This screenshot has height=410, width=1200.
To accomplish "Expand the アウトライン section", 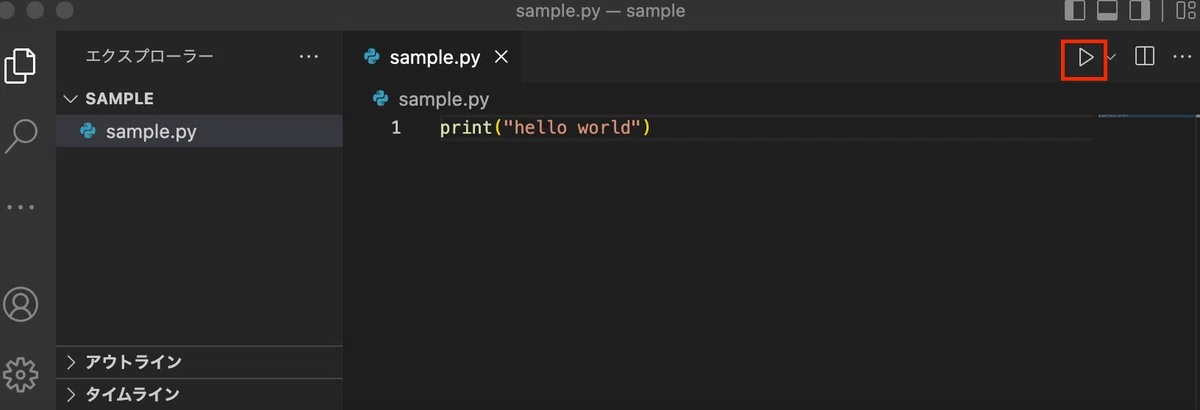I will pos(199,362).
